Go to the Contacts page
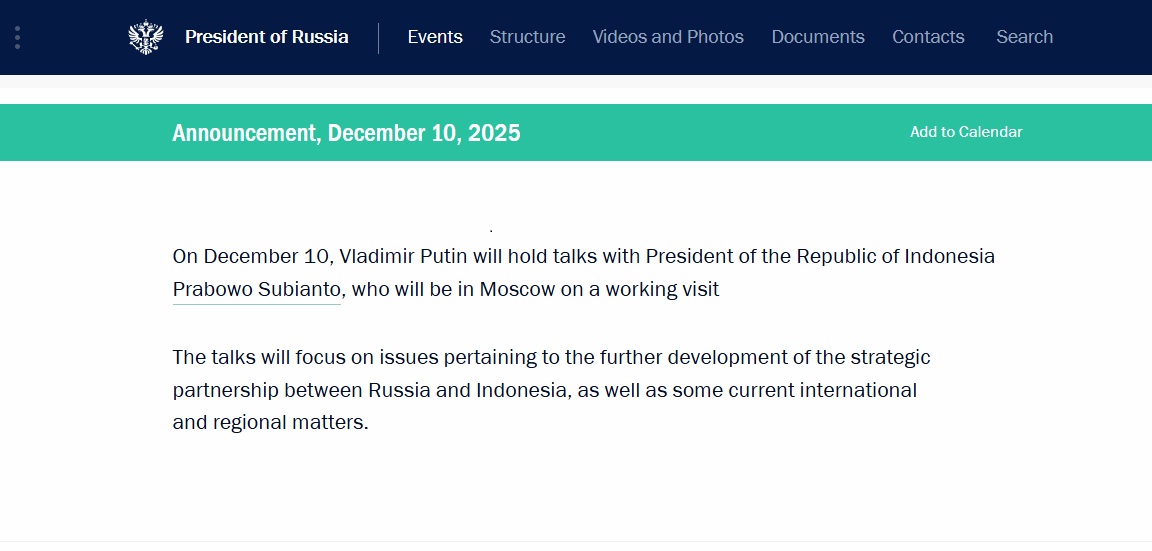Screen dimensions: 1152x551 coord(928,37)
